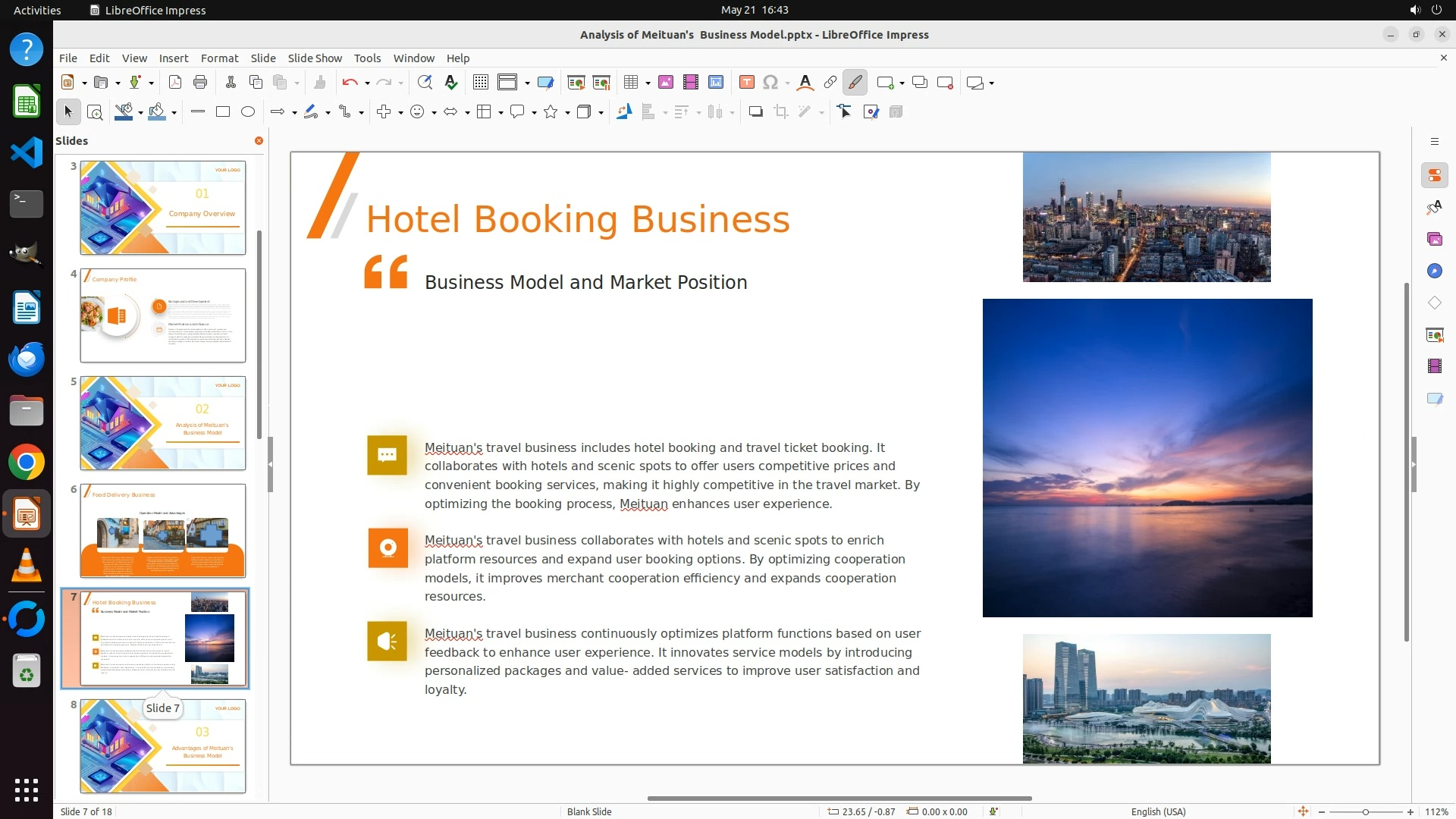The image size is (1456, 819).
Task: Click the Activities button in the top bar
Action: 37,10
